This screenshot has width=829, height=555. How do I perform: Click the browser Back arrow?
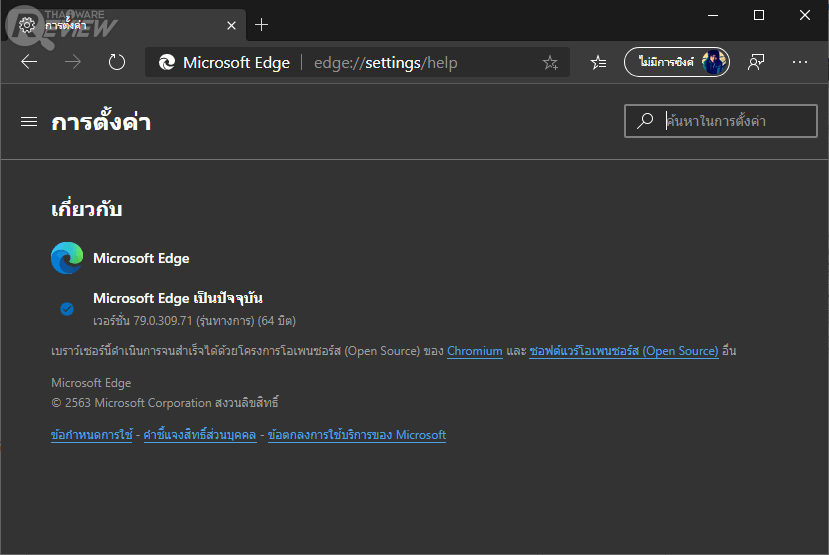pos(29,62)
